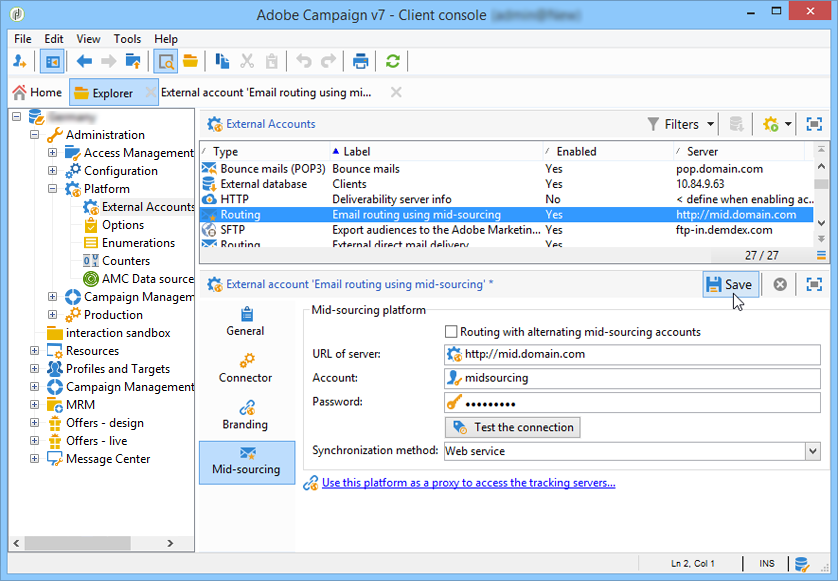Viewport: 838px width, 581px height.
Task: Click the Redo arrow icon
Action: click(328, 61)
